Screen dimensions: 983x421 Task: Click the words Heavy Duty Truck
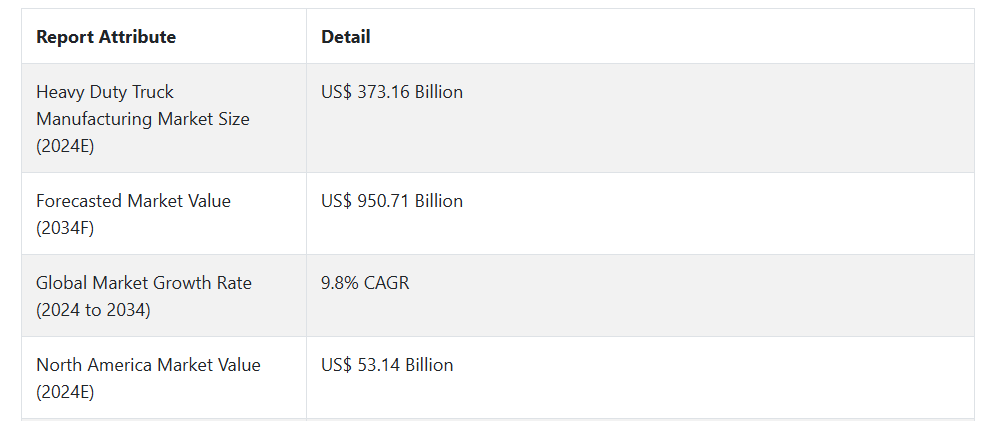pyautogui.click(x=105, y=92)
